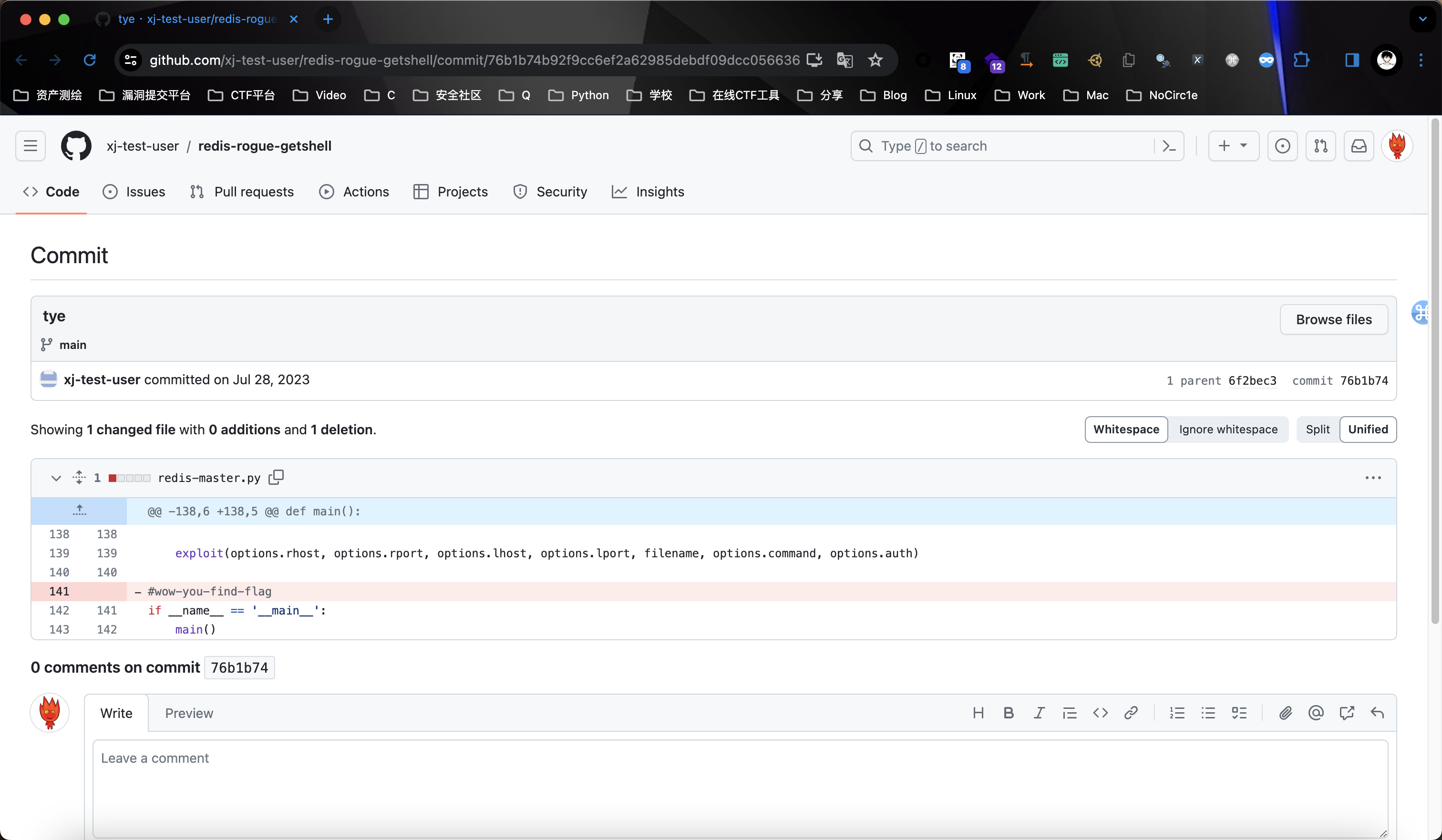Open the browser extensions puzzle icon

(x=1301, y=60)
